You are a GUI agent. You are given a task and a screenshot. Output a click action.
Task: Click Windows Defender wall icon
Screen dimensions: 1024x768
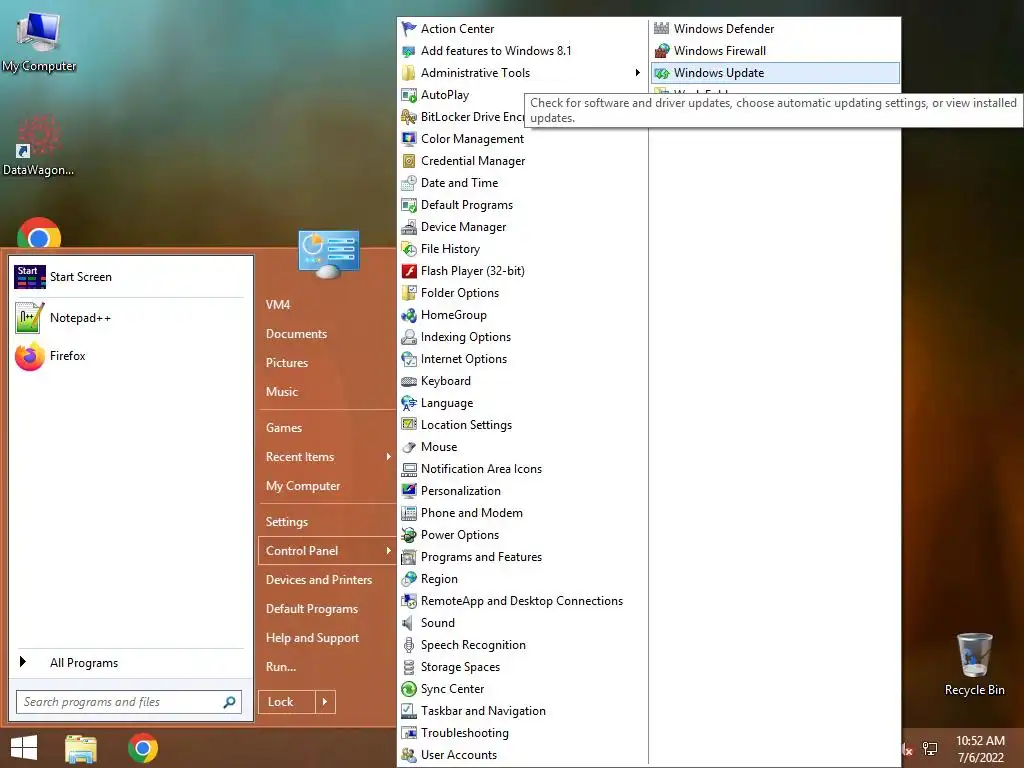[x=662, y=29]
